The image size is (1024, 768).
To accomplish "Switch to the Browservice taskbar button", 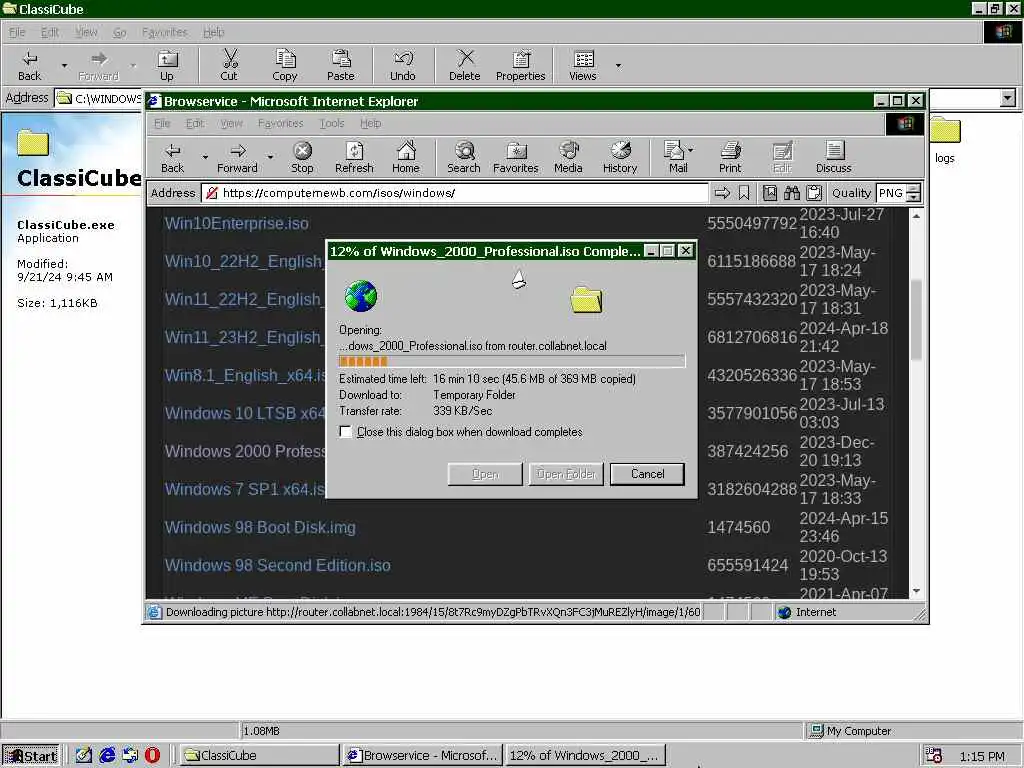I will [423, 756].
